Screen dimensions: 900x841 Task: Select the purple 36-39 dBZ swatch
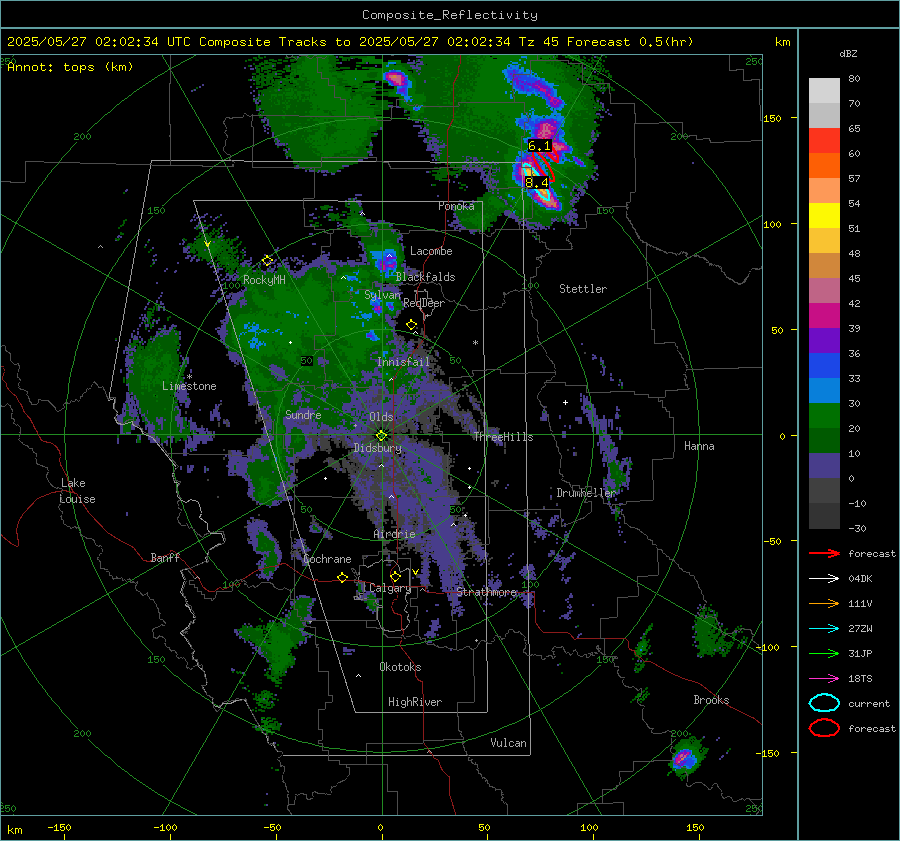(824, 340)
